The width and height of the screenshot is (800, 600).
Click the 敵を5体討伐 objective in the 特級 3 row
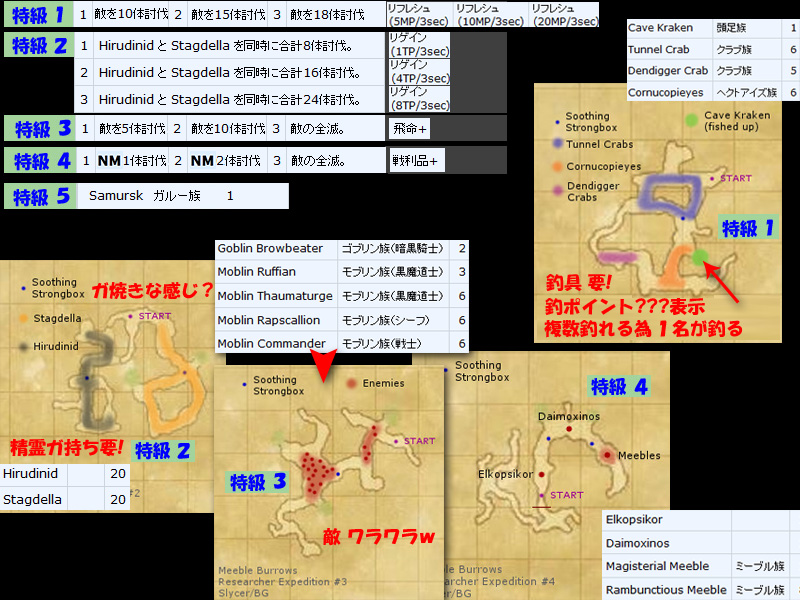[x=131, y=129]
